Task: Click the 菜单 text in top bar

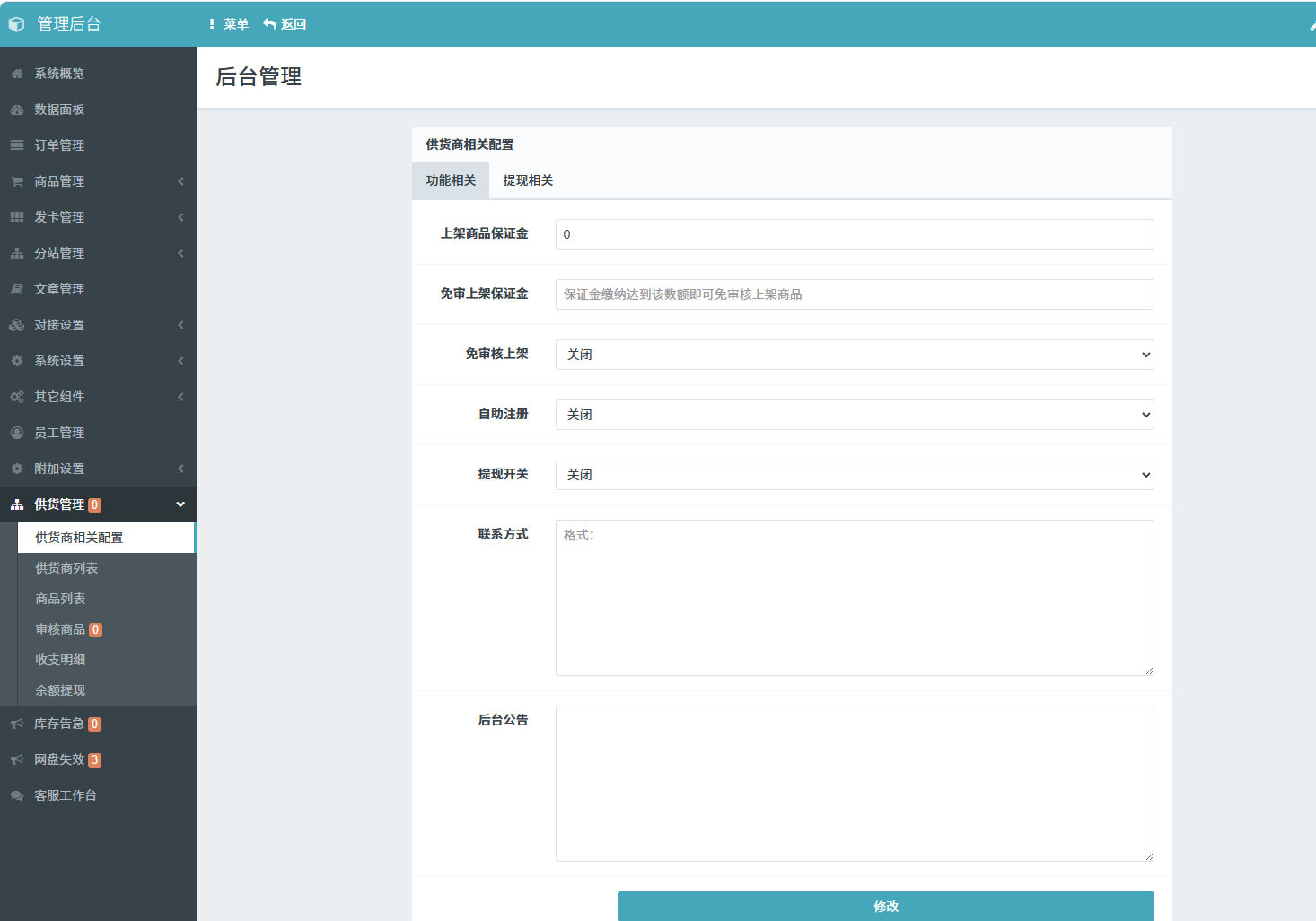Action: [236, 24]
